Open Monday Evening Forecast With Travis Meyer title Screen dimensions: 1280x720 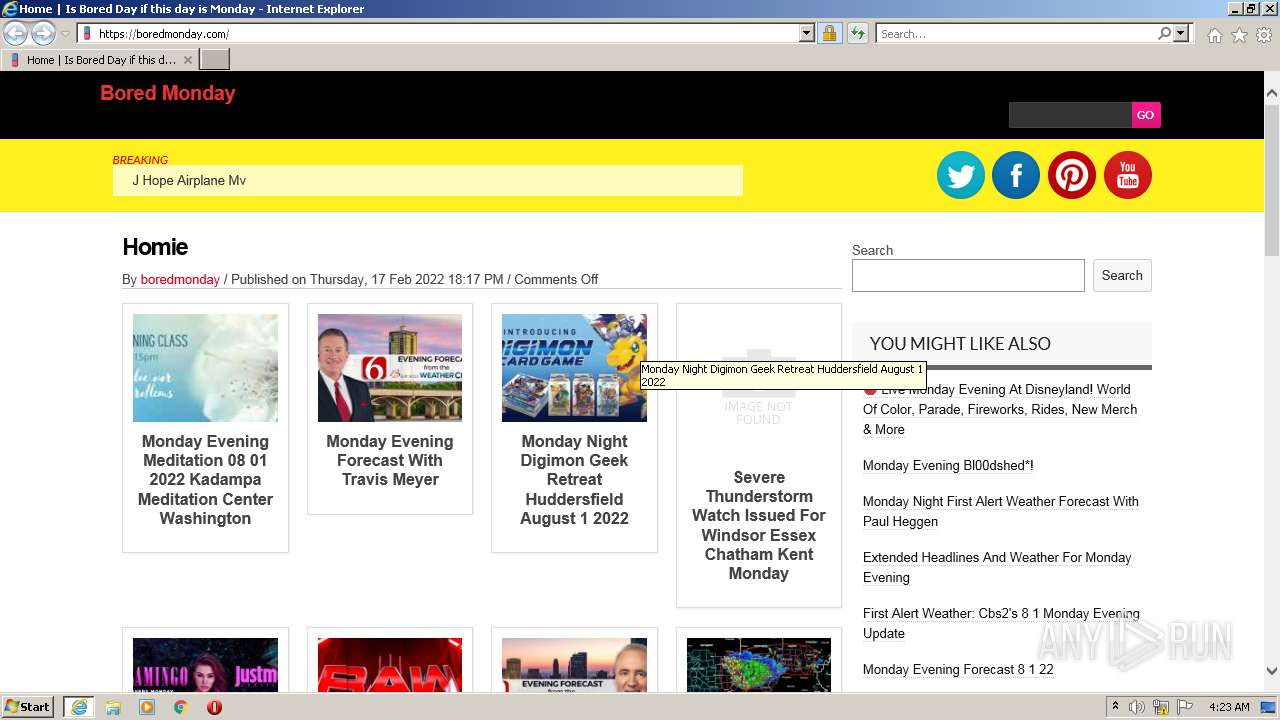pos(390,460)
